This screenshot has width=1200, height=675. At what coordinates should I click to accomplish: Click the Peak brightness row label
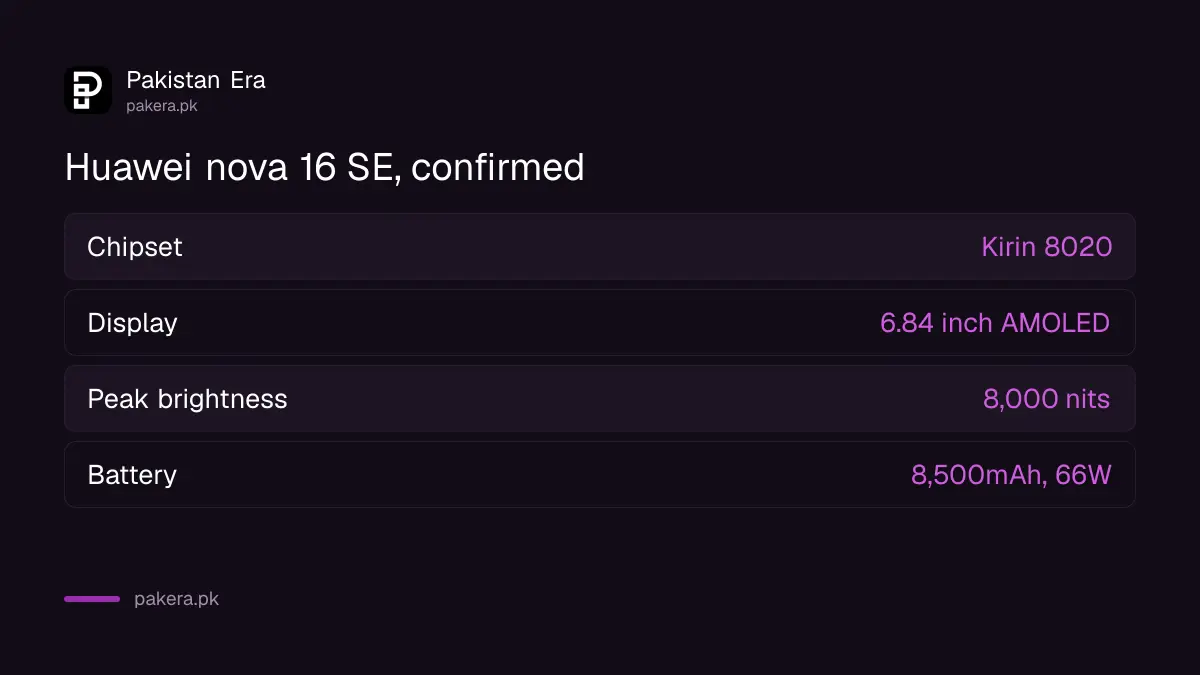187,399
